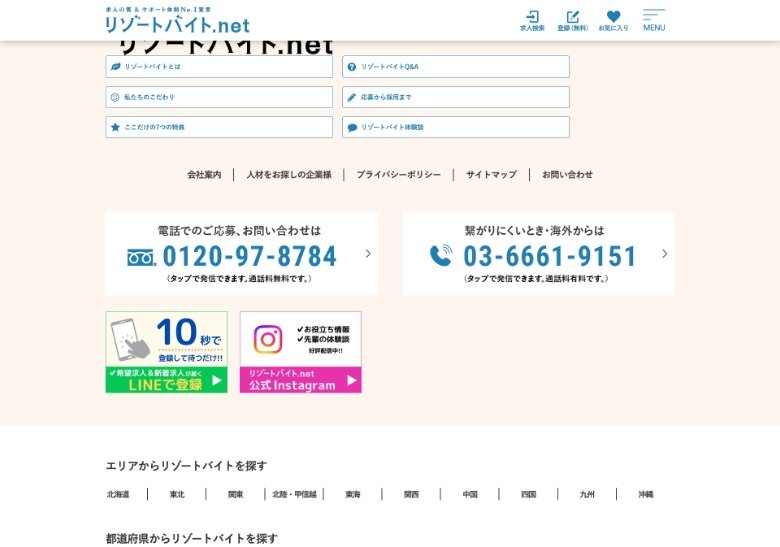Go to 人材をお探しの企業様 page
780x547 pixels.
tap(289, 175)
